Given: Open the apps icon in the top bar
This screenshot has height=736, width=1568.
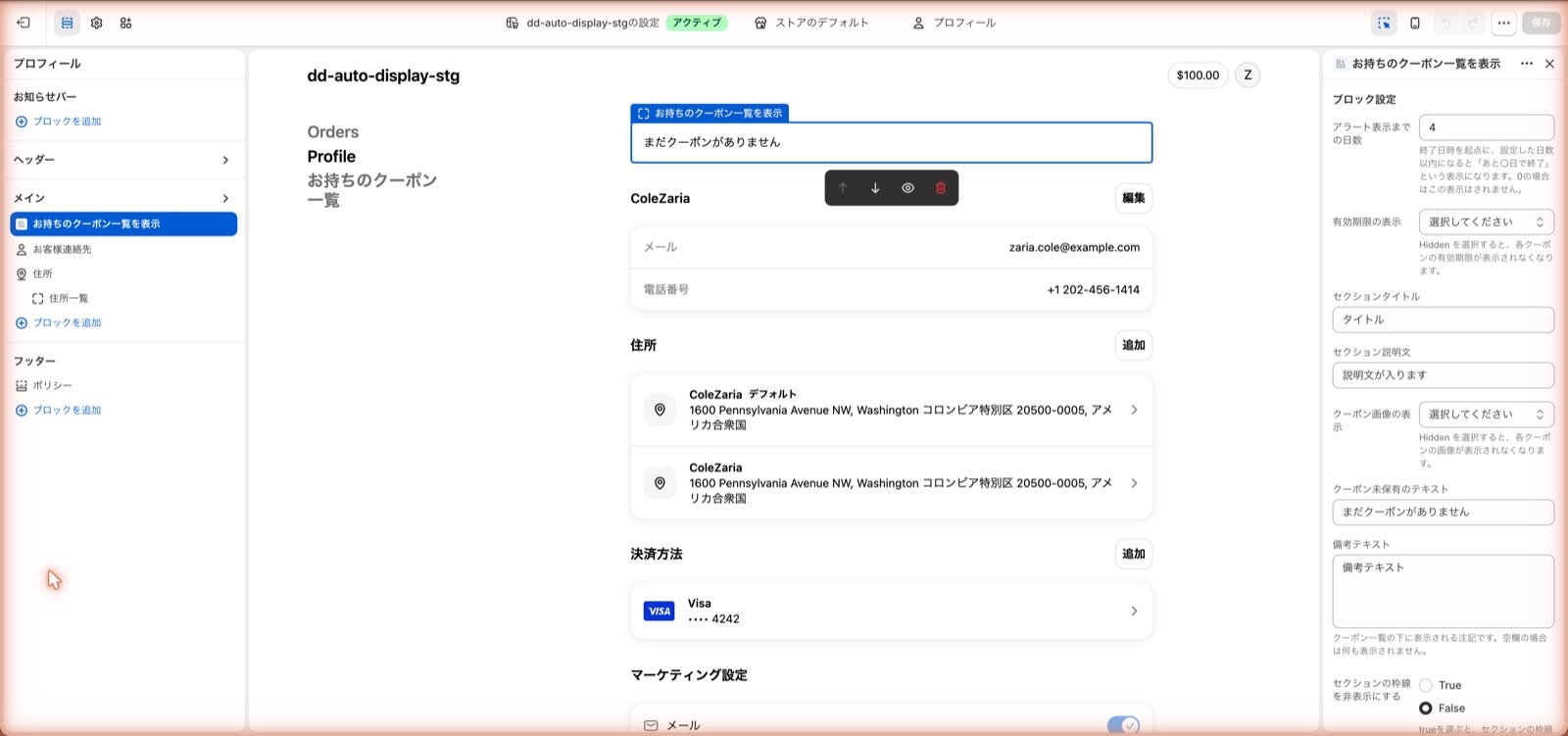Looking at the screenshot, I should 125,23.
